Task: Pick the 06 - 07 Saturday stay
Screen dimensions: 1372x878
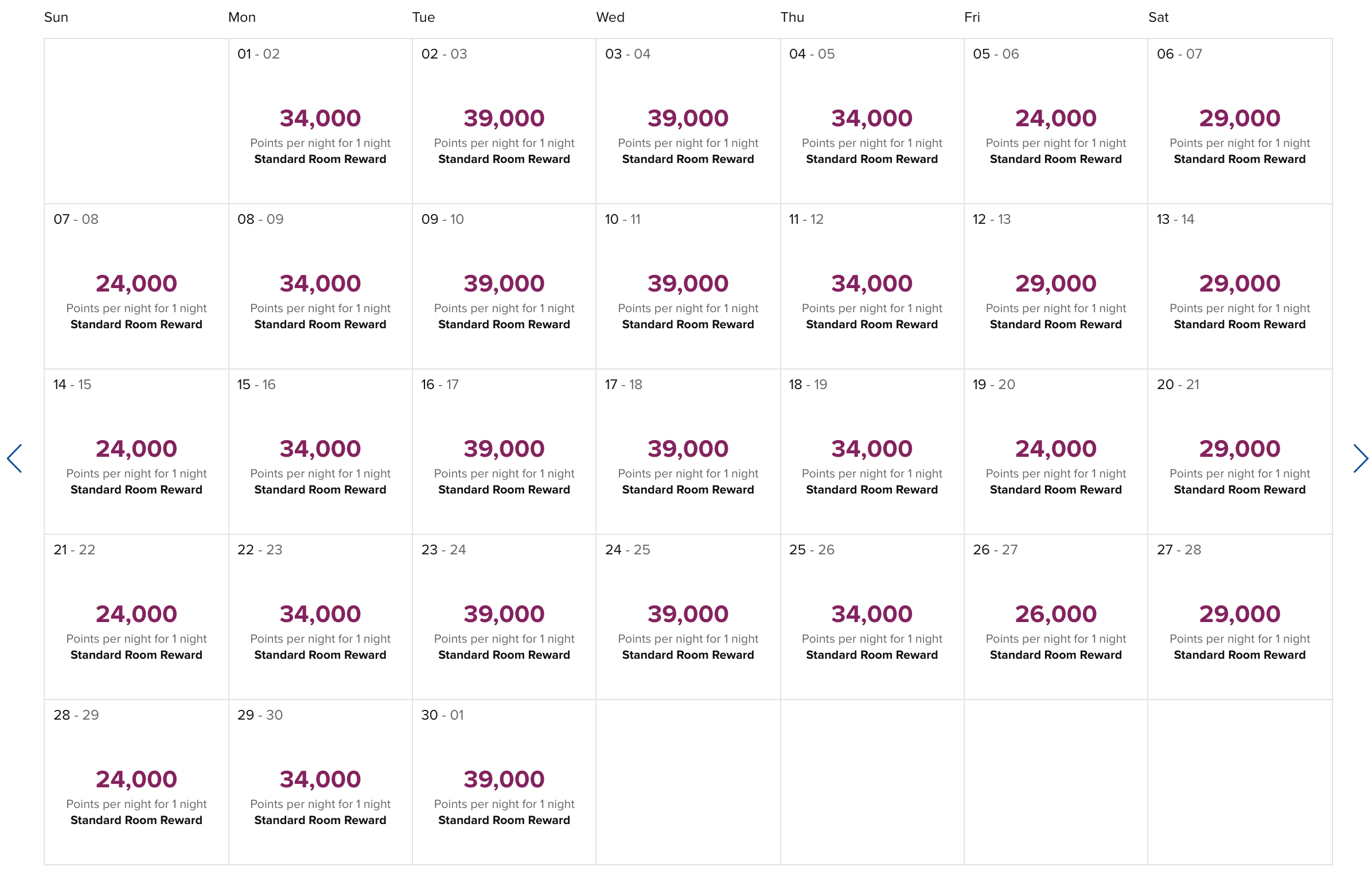Action: pos(1240,121)
